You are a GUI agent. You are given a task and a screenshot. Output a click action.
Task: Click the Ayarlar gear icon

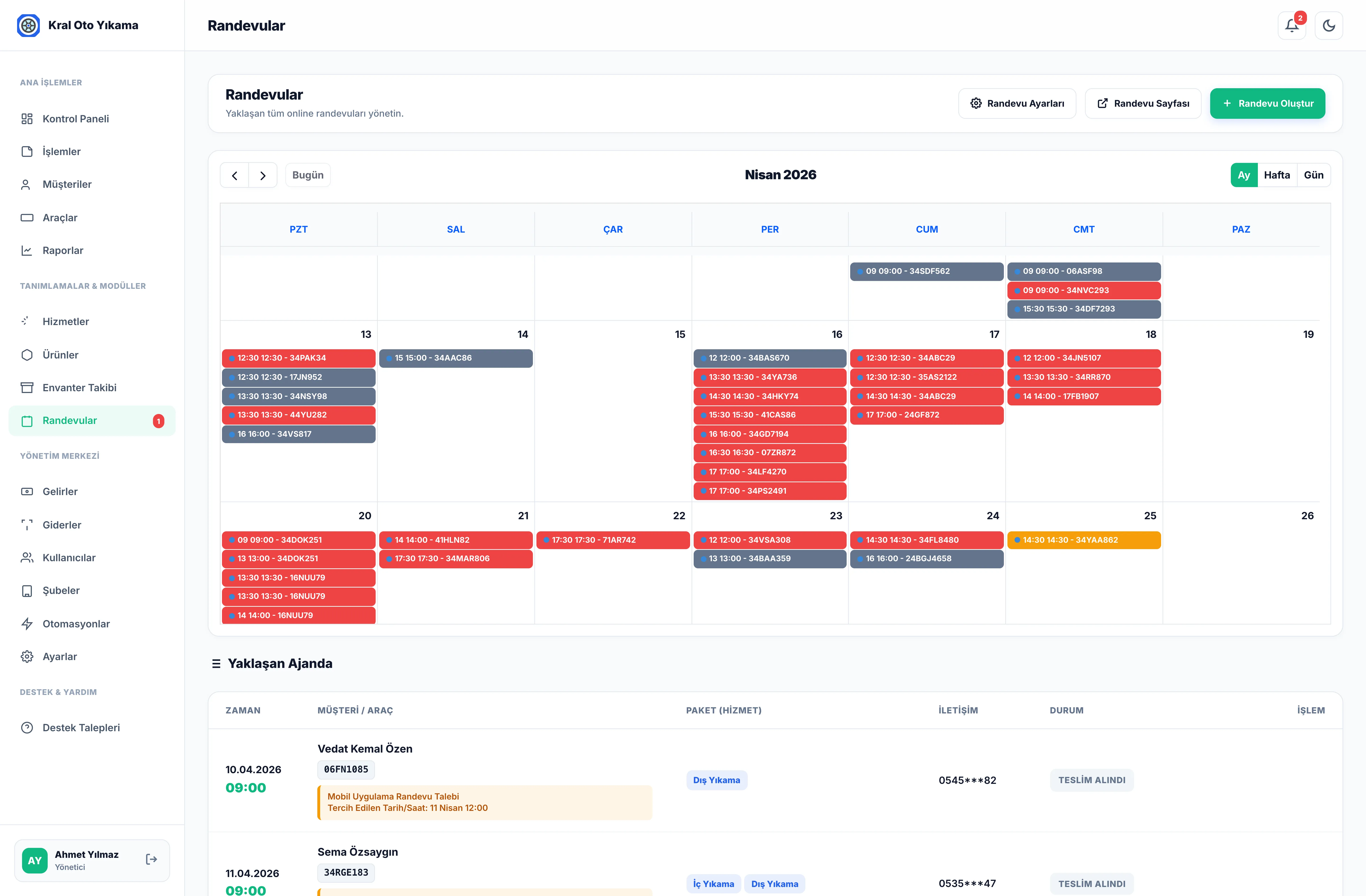[x=27, y=657]
